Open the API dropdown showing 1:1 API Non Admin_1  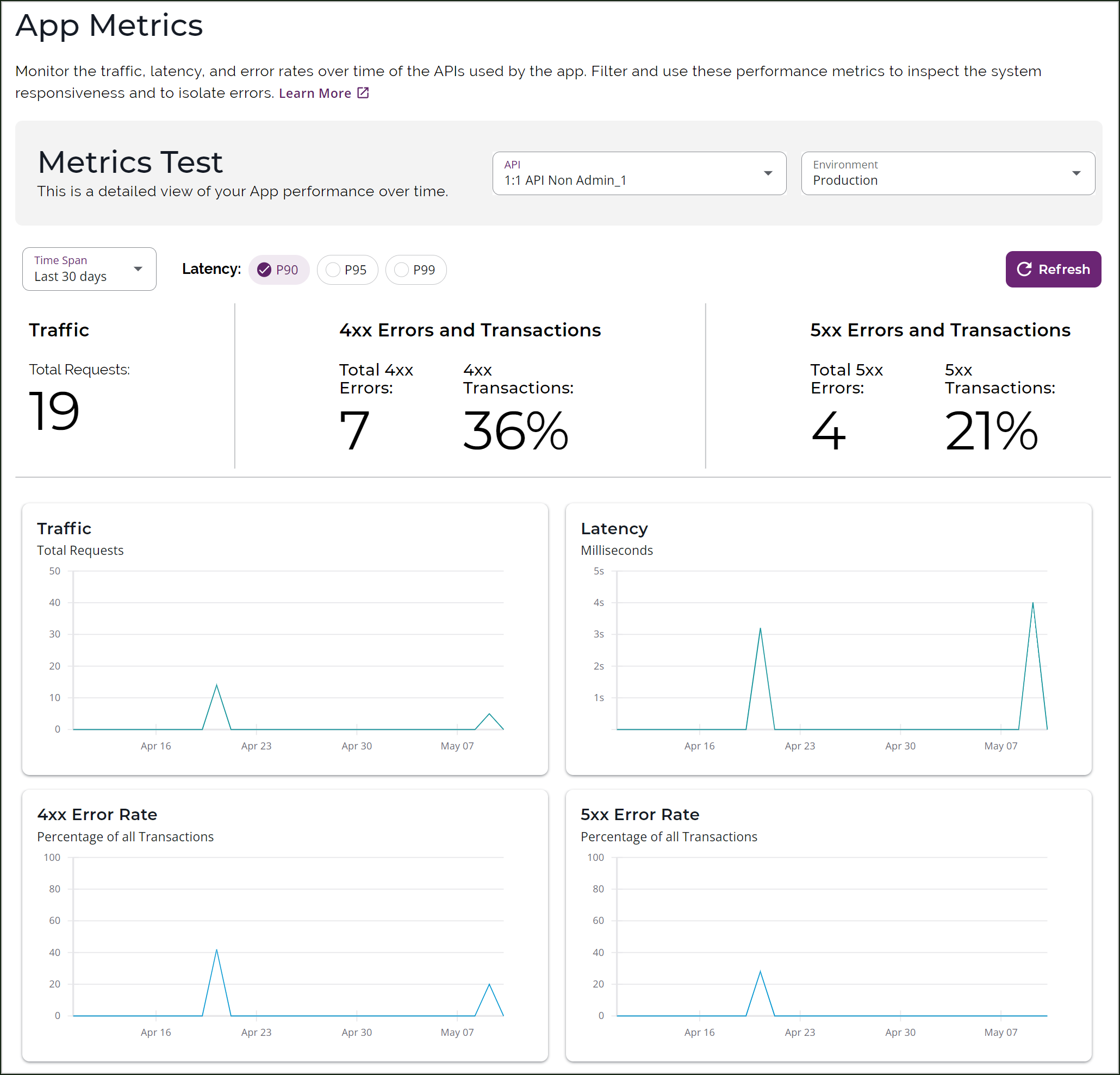coord(639,173)
